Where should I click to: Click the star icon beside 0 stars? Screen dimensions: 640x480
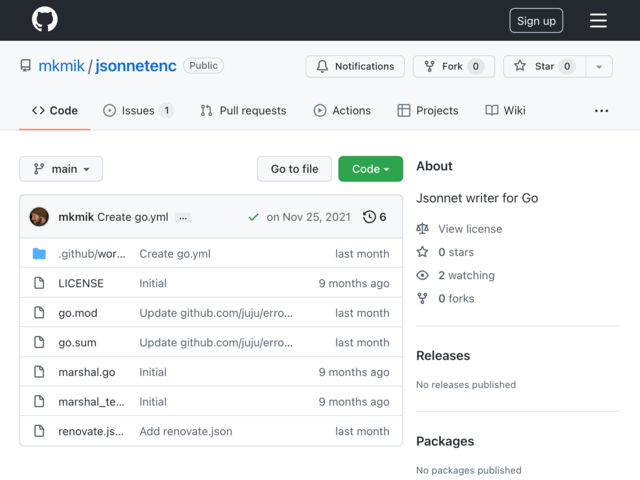(x=422, y=252)
